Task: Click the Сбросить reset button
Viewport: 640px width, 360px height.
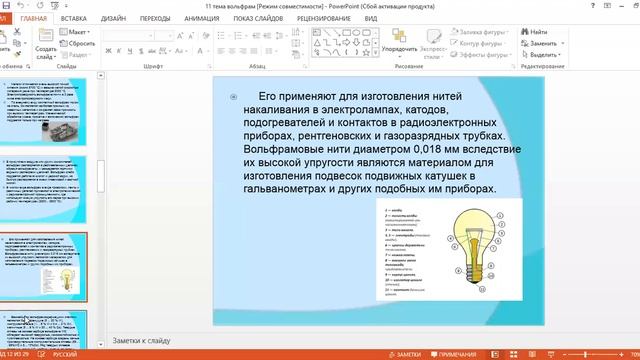Action: tap(77, 43)
